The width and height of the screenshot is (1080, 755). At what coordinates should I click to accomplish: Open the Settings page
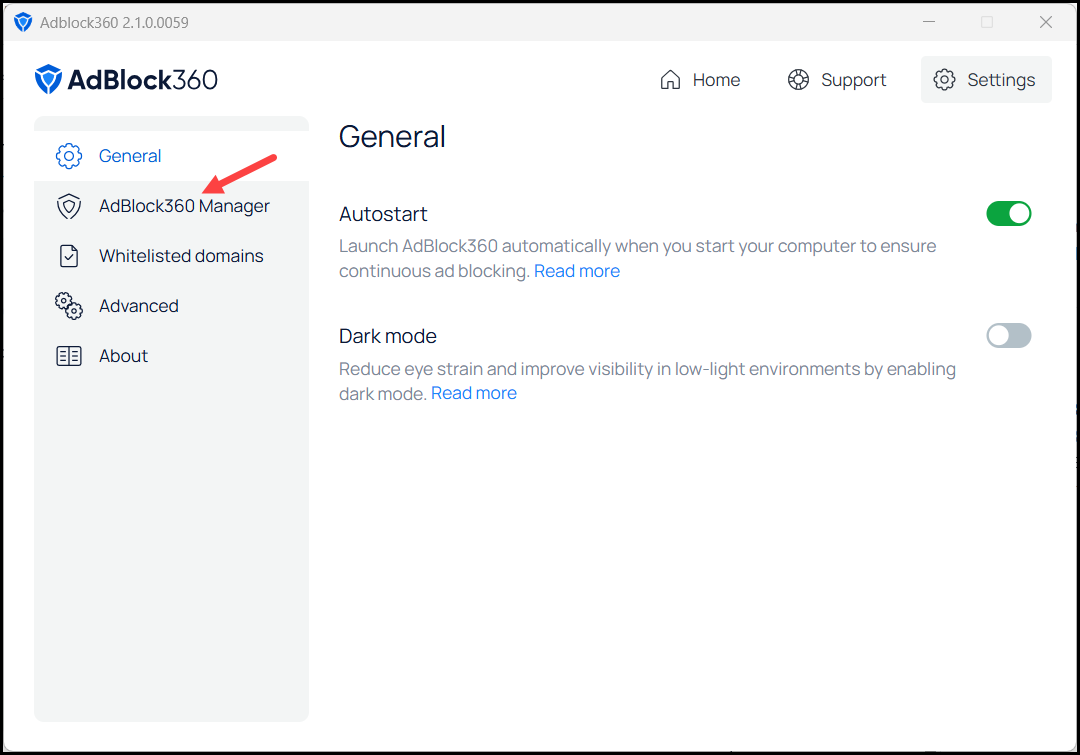tap(986, 80)
